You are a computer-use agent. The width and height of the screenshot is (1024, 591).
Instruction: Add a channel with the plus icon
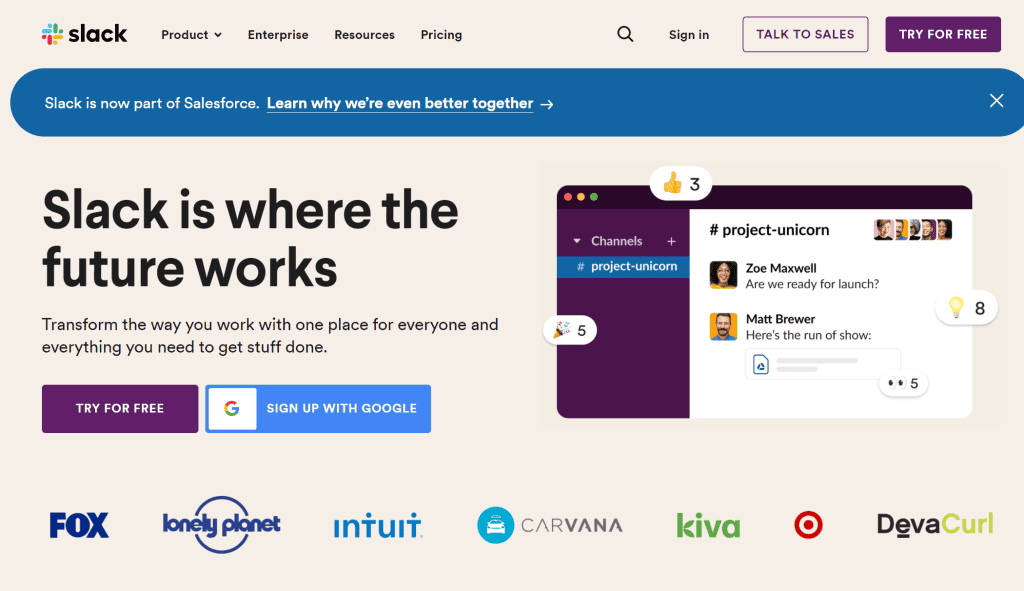tap(671, 241)
